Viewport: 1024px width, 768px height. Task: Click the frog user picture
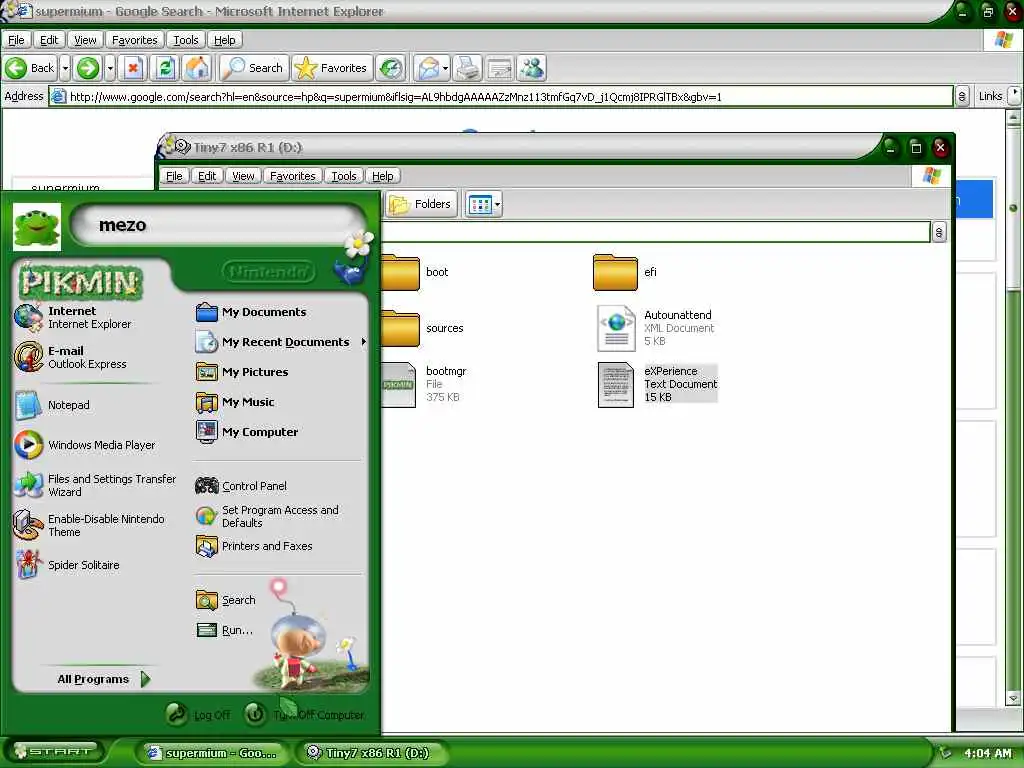coord(37,227)
